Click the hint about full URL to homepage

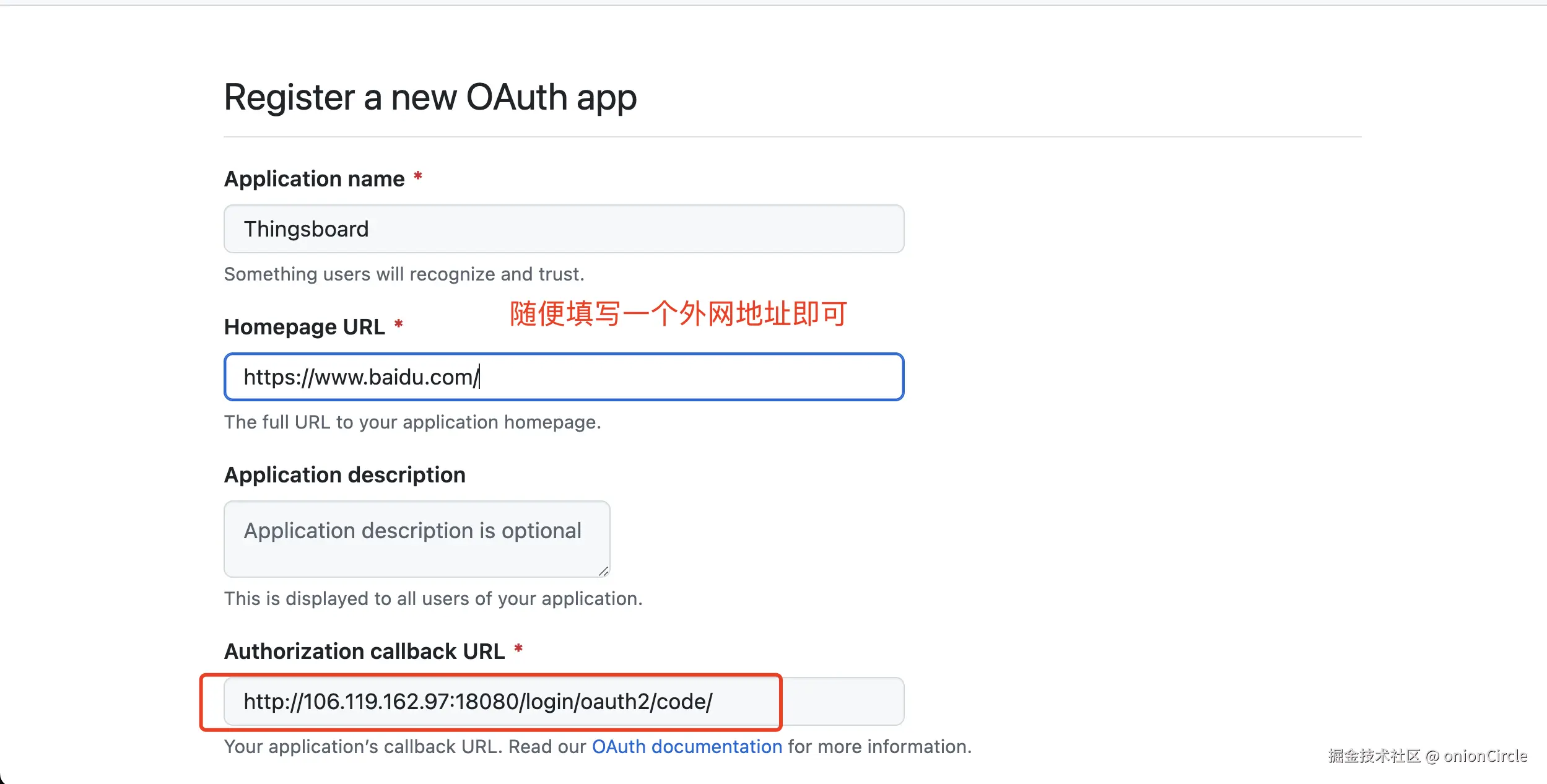tap(412, 422)
